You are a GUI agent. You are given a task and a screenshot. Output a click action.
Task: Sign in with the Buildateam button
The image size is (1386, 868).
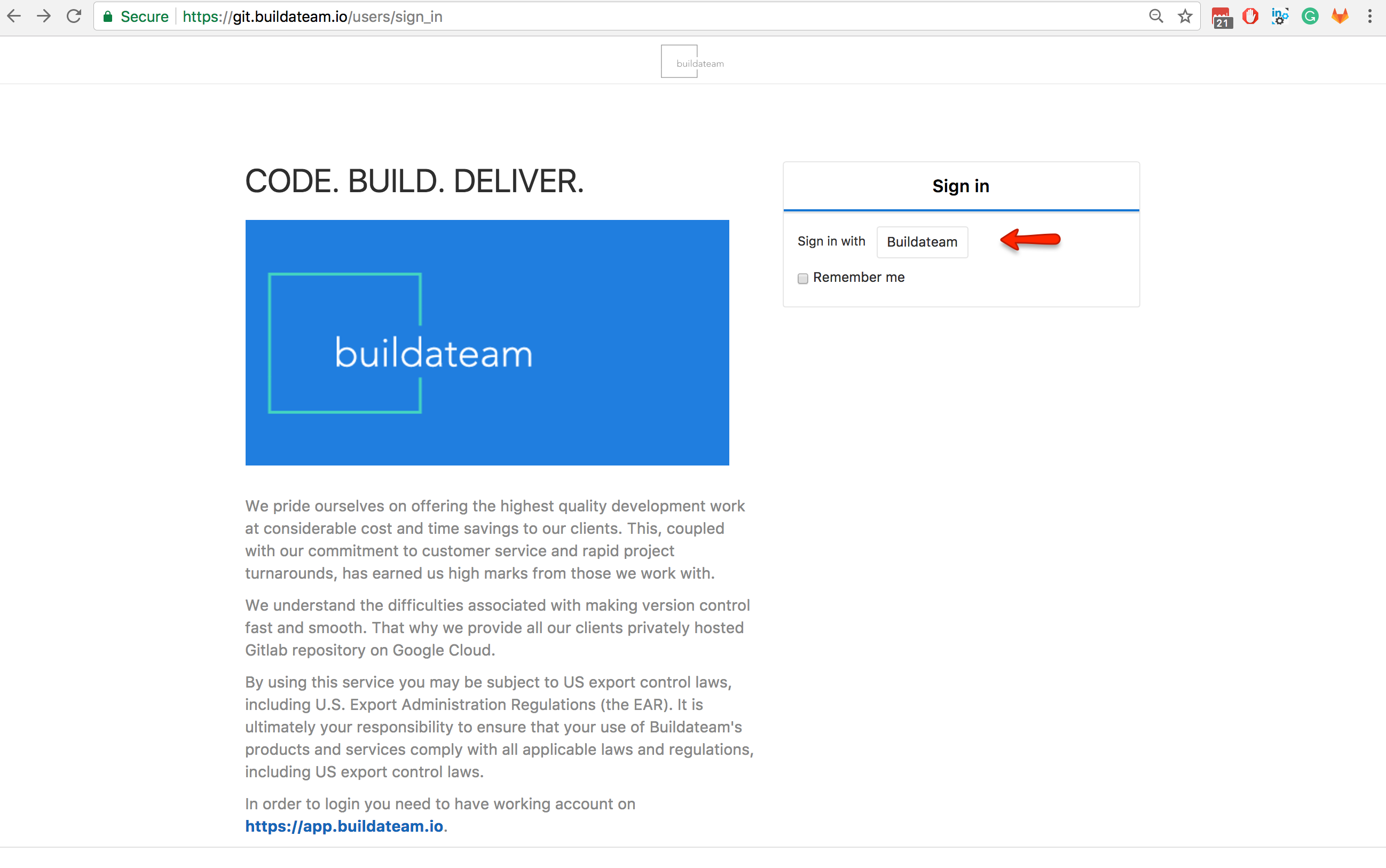(922, 242)
